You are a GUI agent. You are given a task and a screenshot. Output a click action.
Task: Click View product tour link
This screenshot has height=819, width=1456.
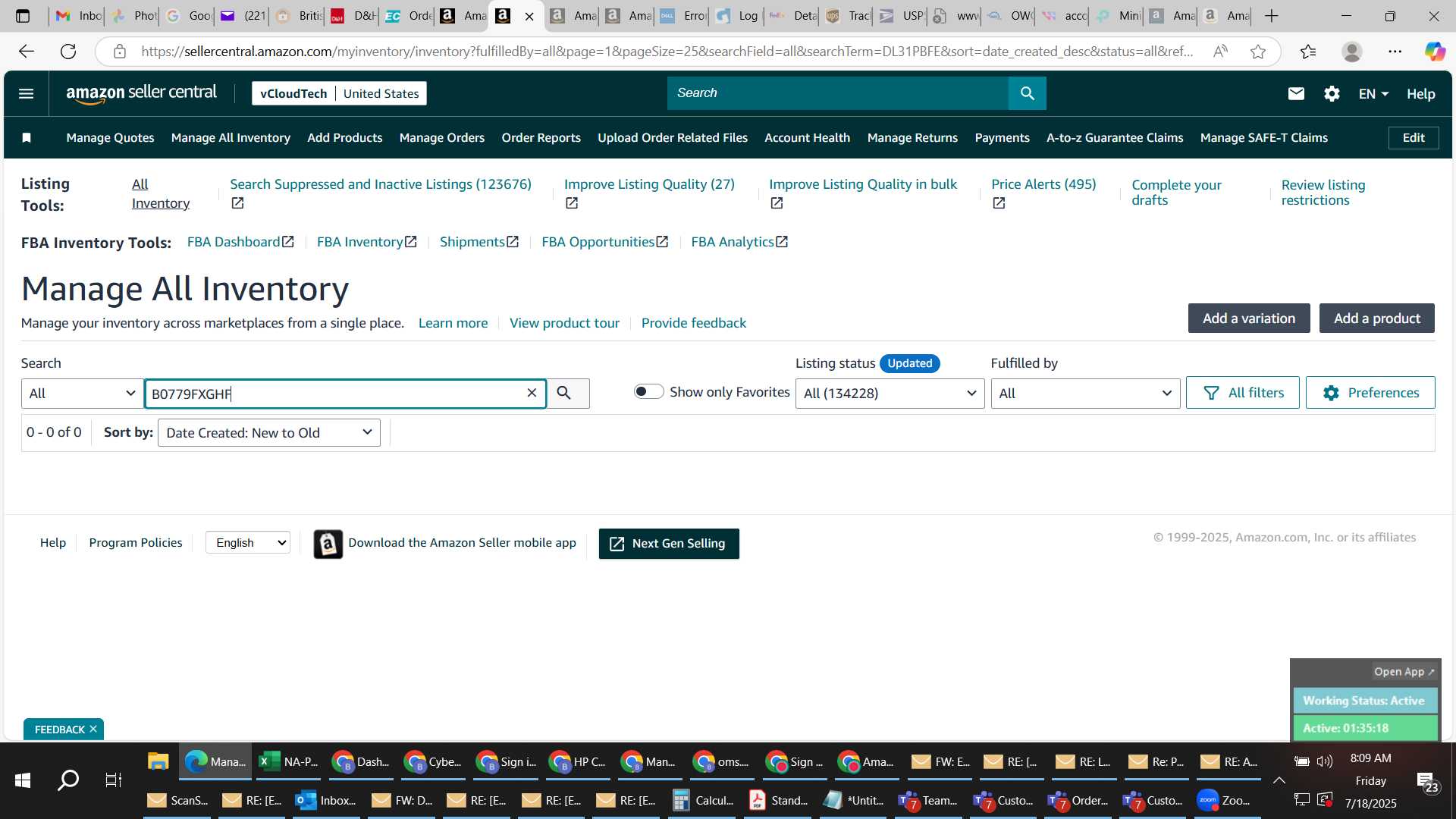click(x=564, y=323)
